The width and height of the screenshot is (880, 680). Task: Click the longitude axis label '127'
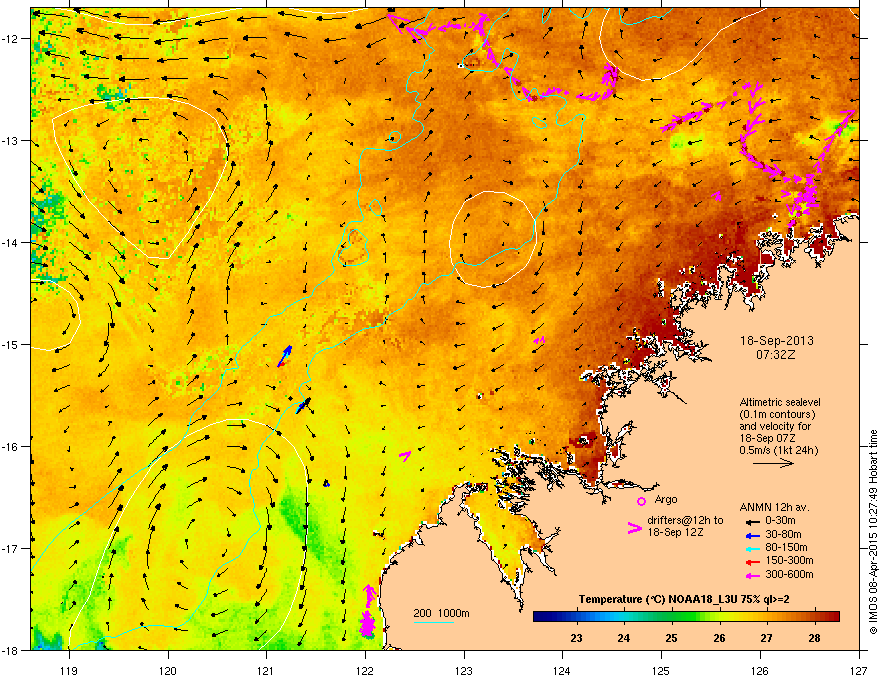click(859, 670)
